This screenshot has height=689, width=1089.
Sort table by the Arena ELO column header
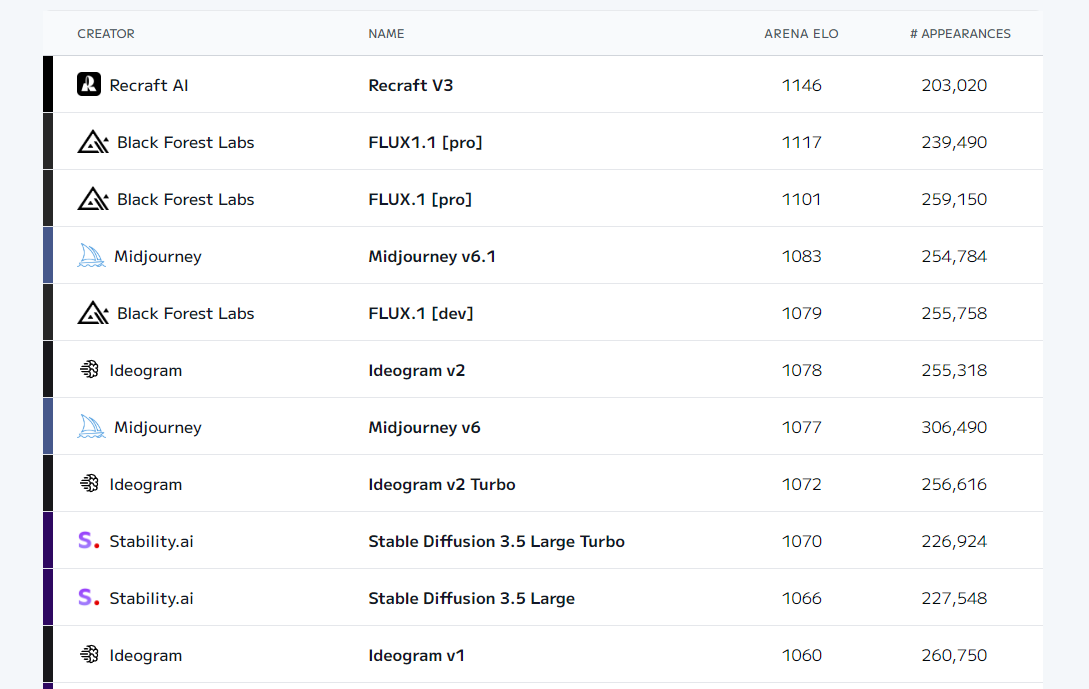coord(801,34)
